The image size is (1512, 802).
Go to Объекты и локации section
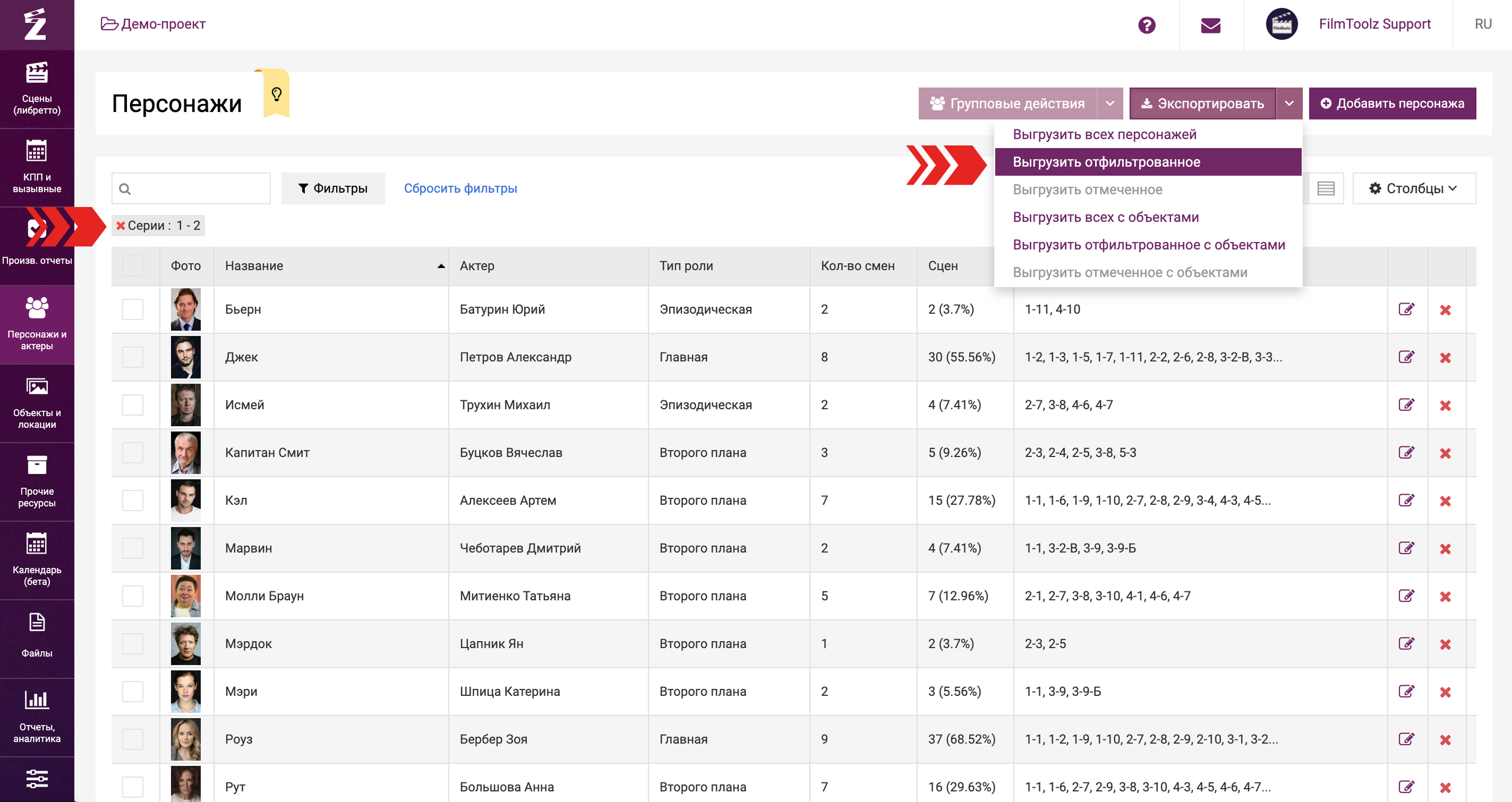37,403
